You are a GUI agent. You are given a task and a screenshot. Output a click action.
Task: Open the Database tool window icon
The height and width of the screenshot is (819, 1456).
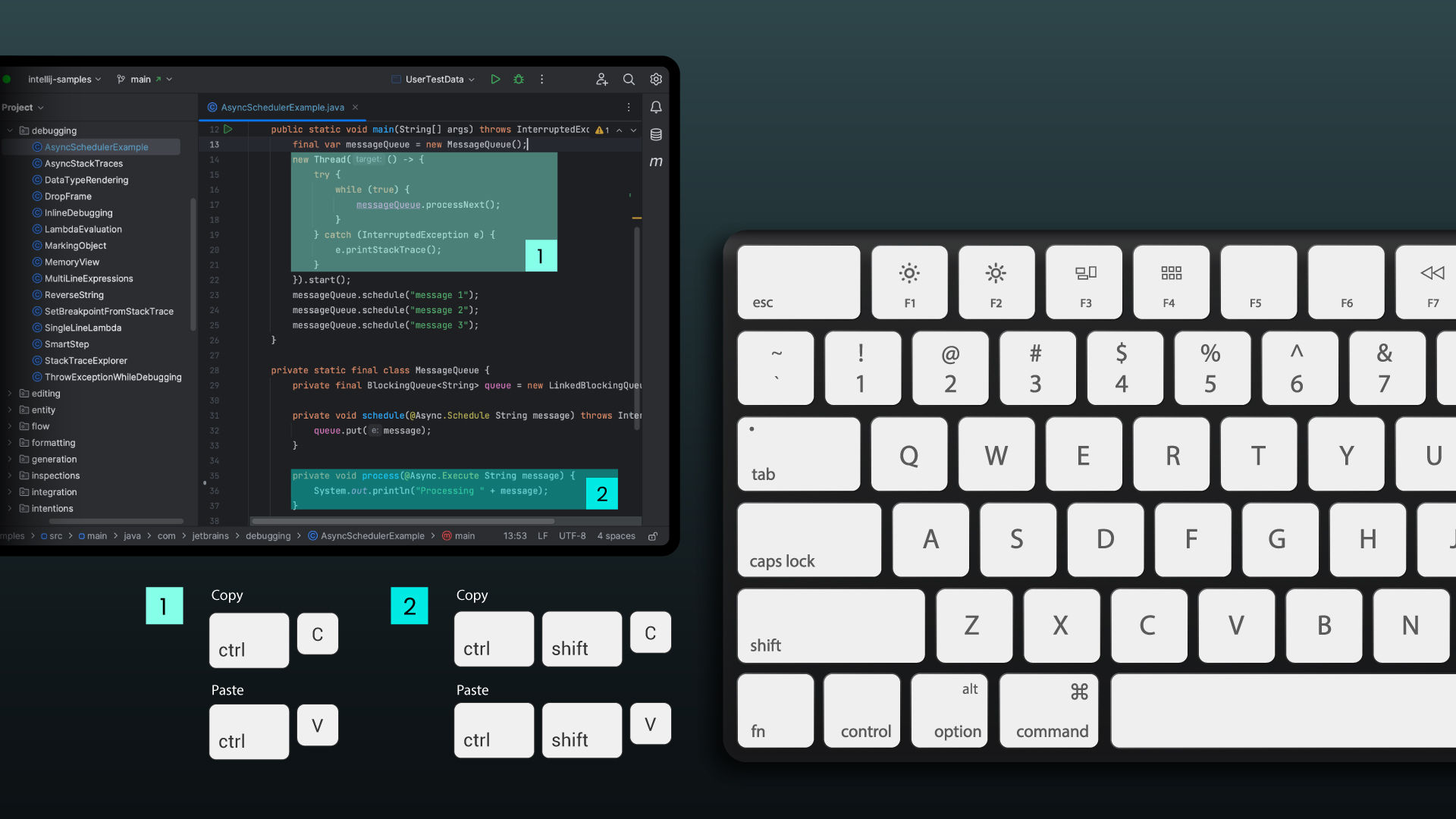coord(656,134)
